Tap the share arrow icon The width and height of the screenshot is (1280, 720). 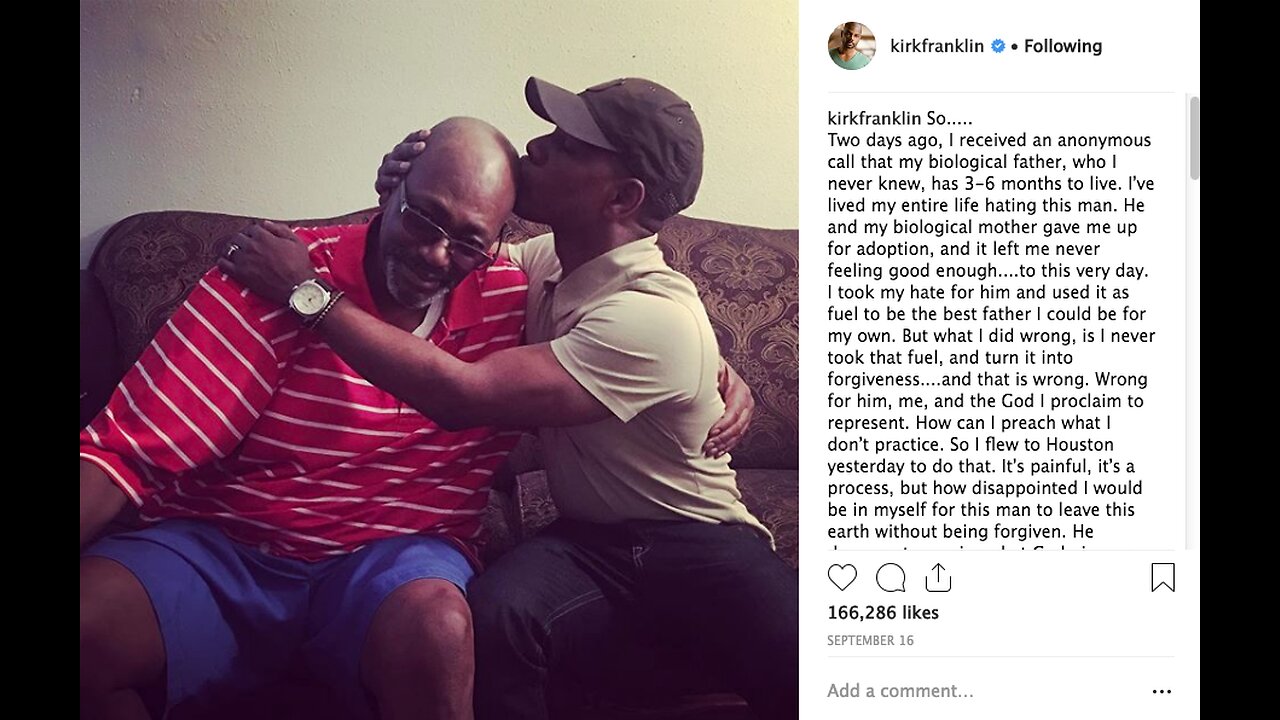pos(938,577)
